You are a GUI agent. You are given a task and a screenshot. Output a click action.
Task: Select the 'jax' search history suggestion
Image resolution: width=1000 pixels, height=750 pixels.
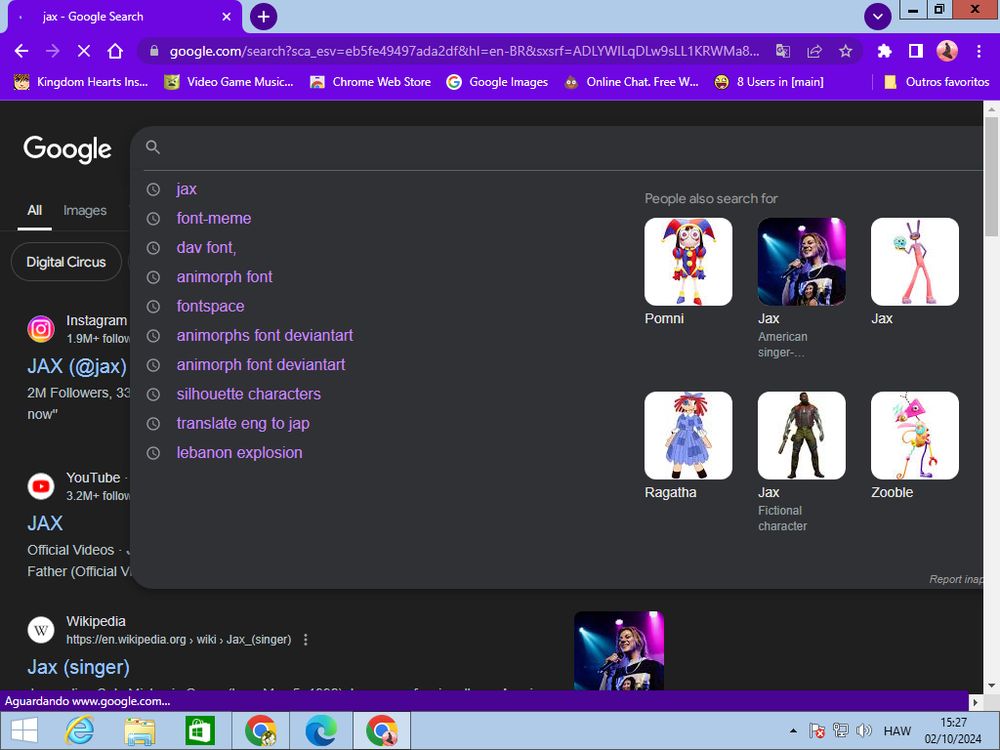pos(186,189)
